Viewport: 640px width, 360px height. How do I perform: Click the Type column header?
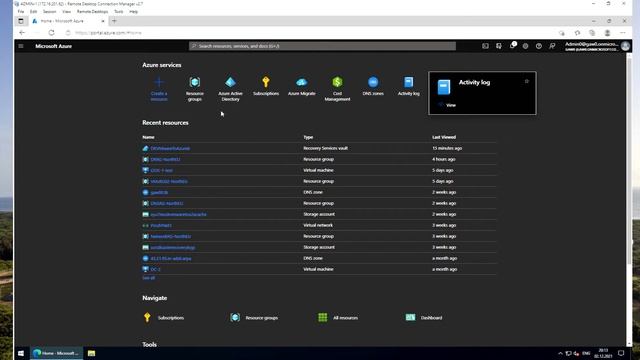tap(308, 137)
